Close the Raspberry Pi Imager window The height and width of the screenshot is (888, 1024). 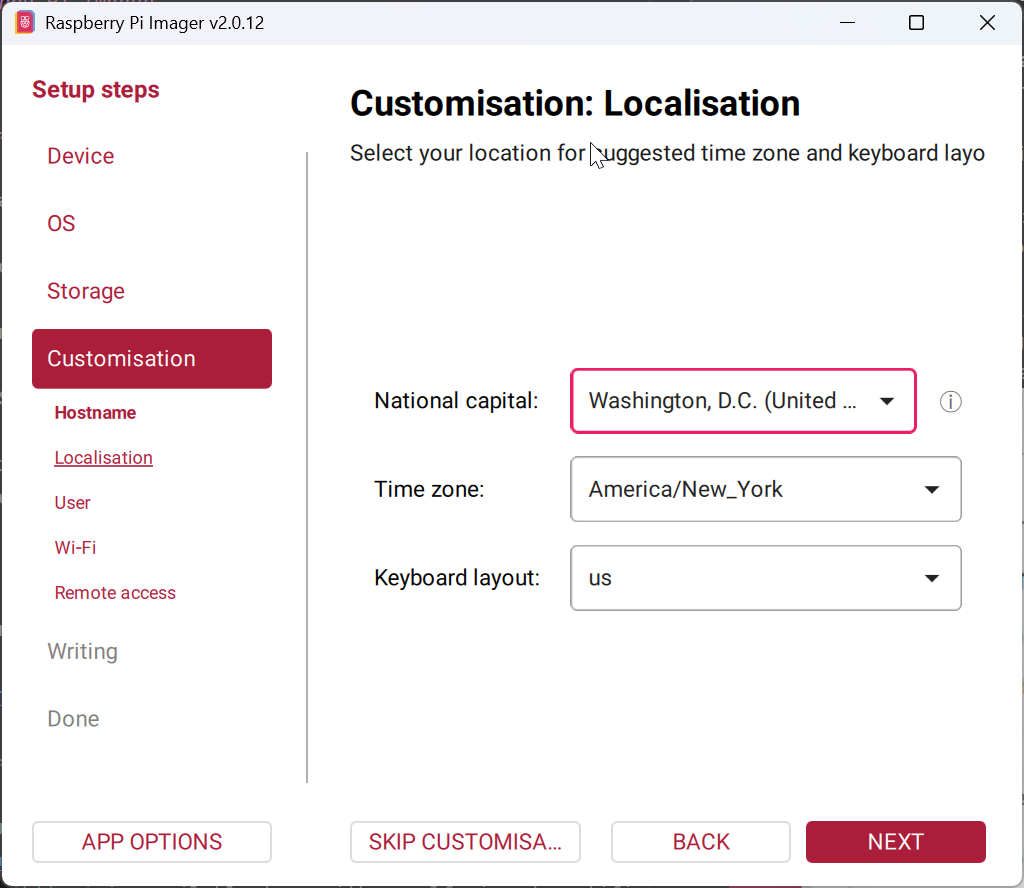pos(987,23)
